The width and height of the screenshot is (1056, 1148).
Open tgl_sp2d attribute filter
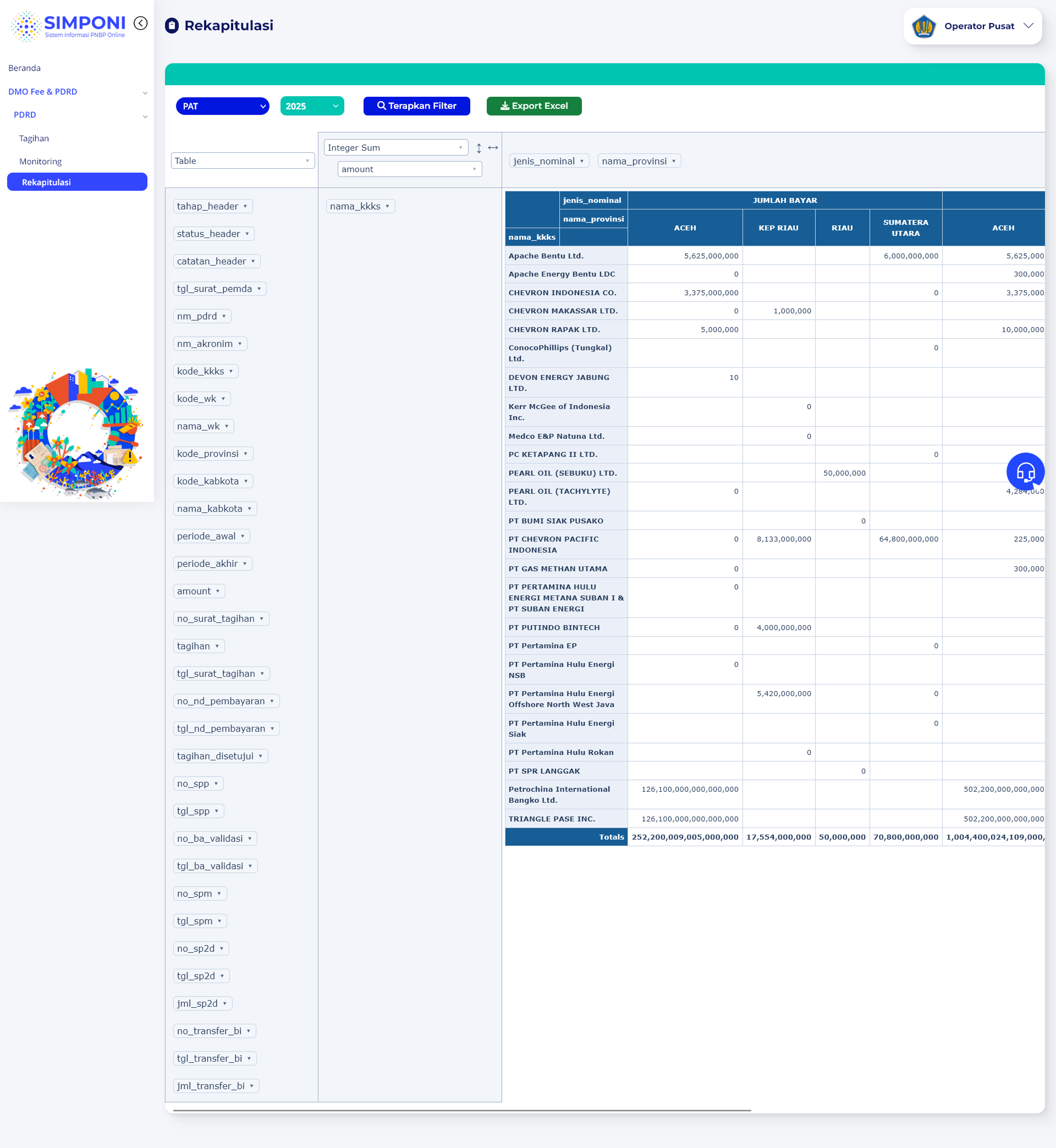tap(222, 976)
